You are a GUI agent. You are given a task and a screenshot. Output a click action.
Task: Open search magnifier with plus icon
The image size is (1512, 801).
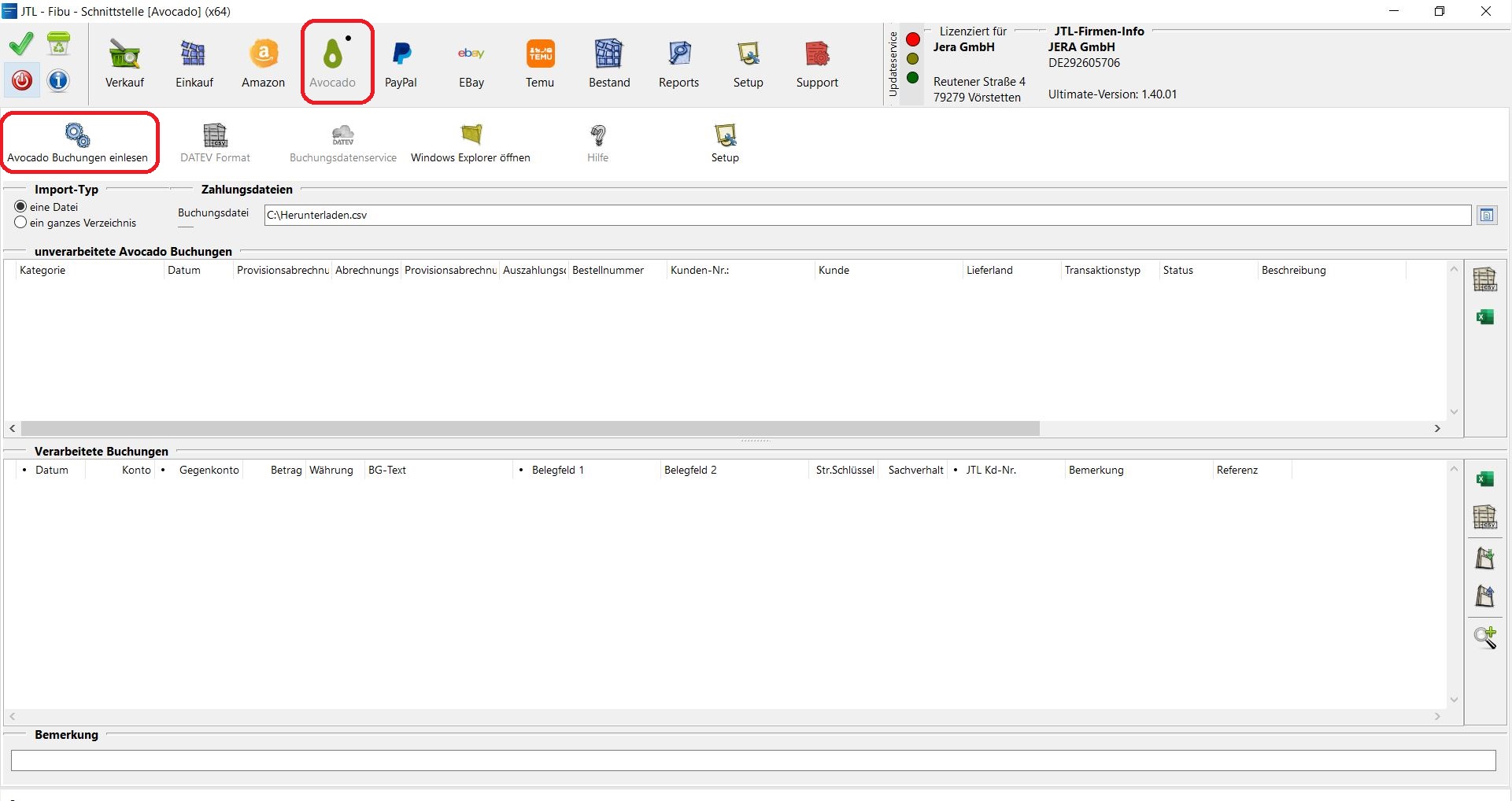coord(1484,637)
